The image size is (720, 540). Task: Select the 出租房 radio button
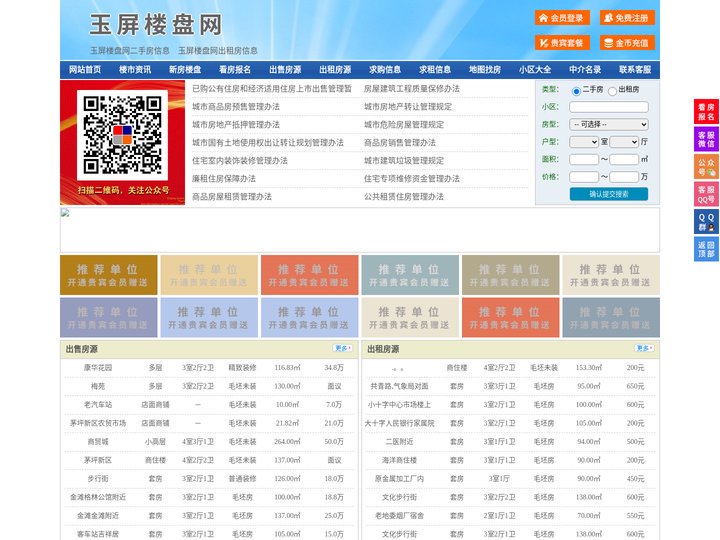click(x=612, y=91)
